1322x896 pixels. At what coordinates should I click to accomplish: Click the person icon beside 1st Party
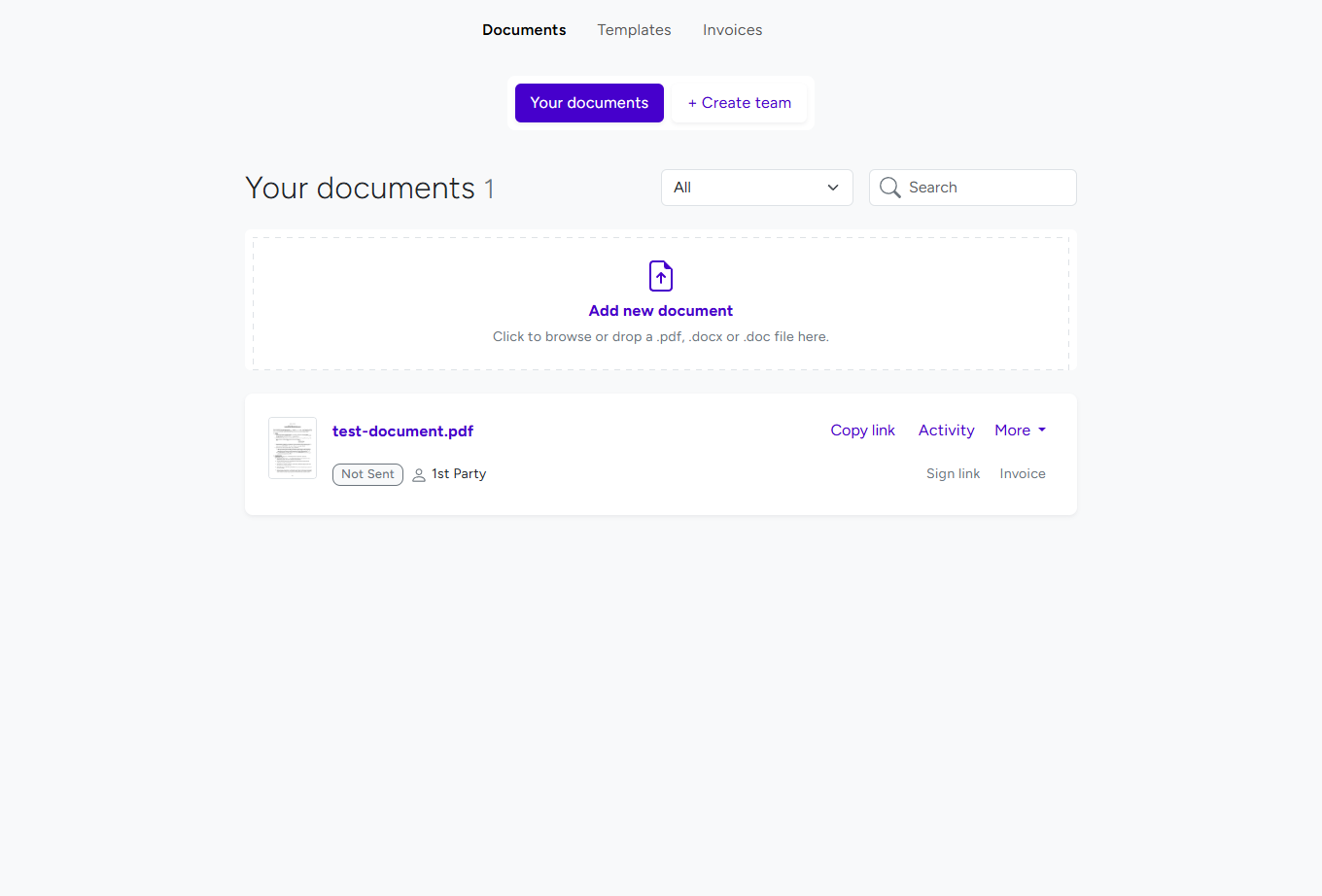[x=418, y=474]
